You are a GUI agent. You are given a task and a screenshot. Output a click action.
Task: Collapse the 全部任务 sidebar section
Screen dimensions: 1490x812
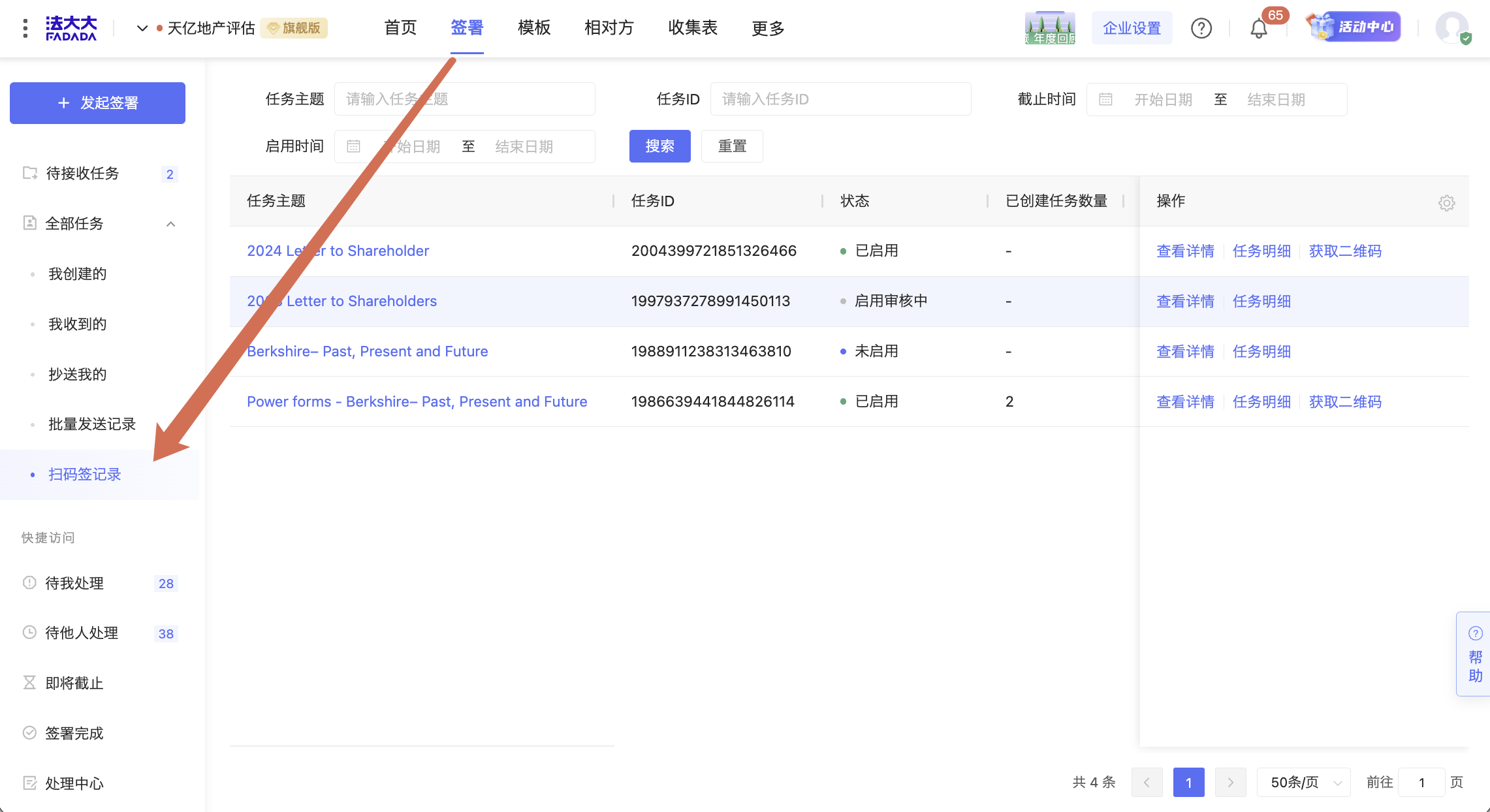tap(170, 224)
